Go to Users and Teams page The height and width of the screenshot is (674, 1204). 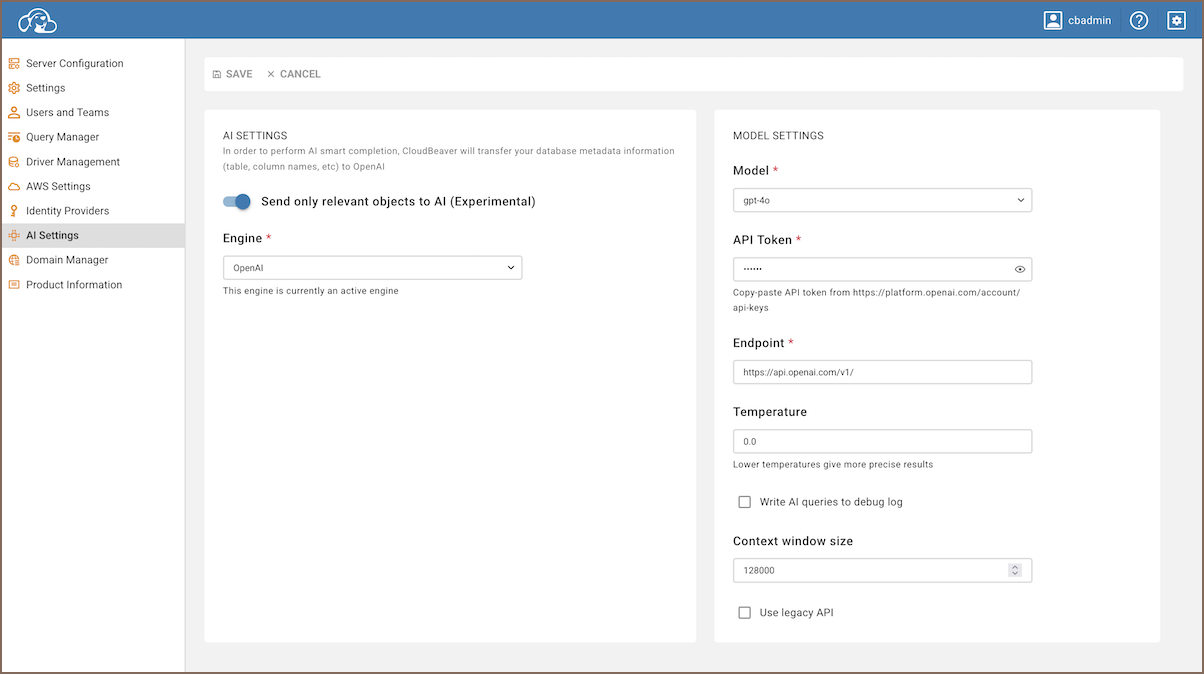pos(67,112)
